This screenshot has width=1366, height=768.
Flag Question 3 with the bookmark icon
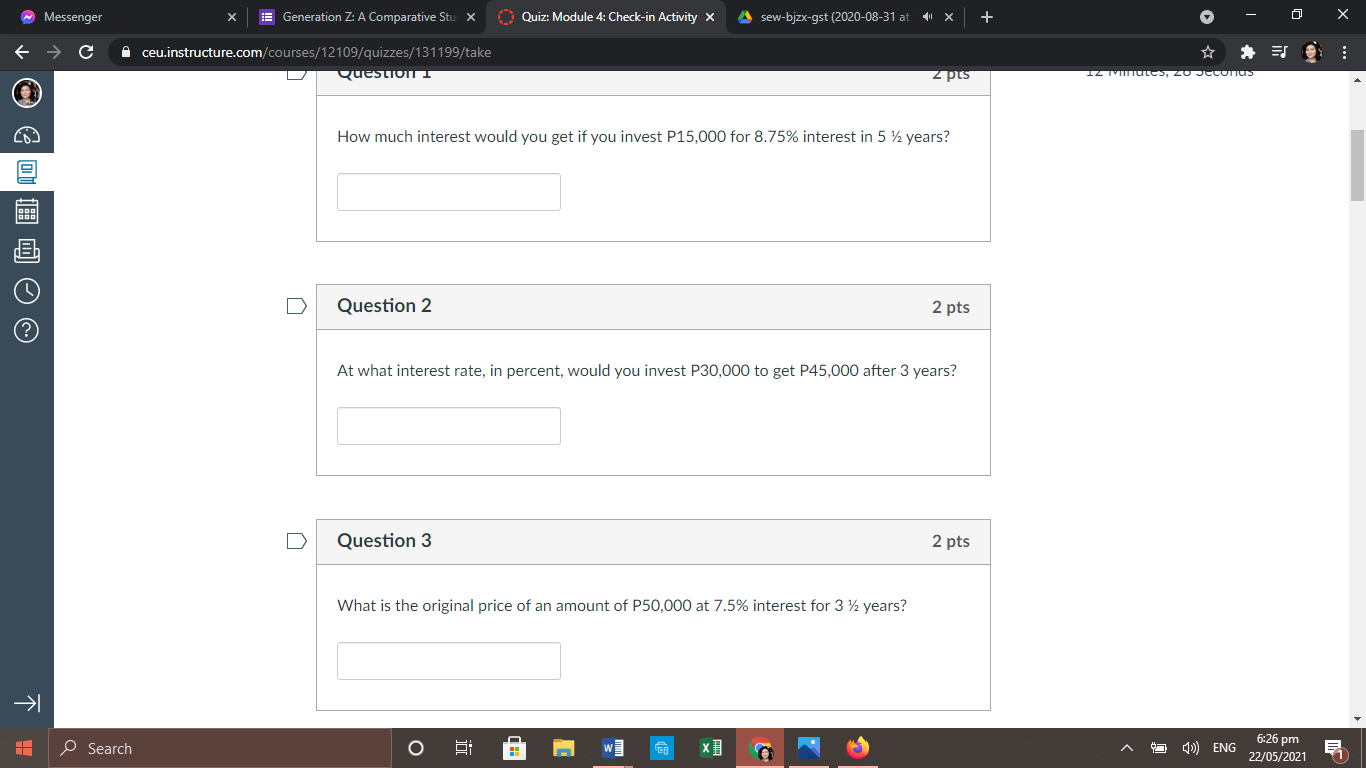(296, 541)
